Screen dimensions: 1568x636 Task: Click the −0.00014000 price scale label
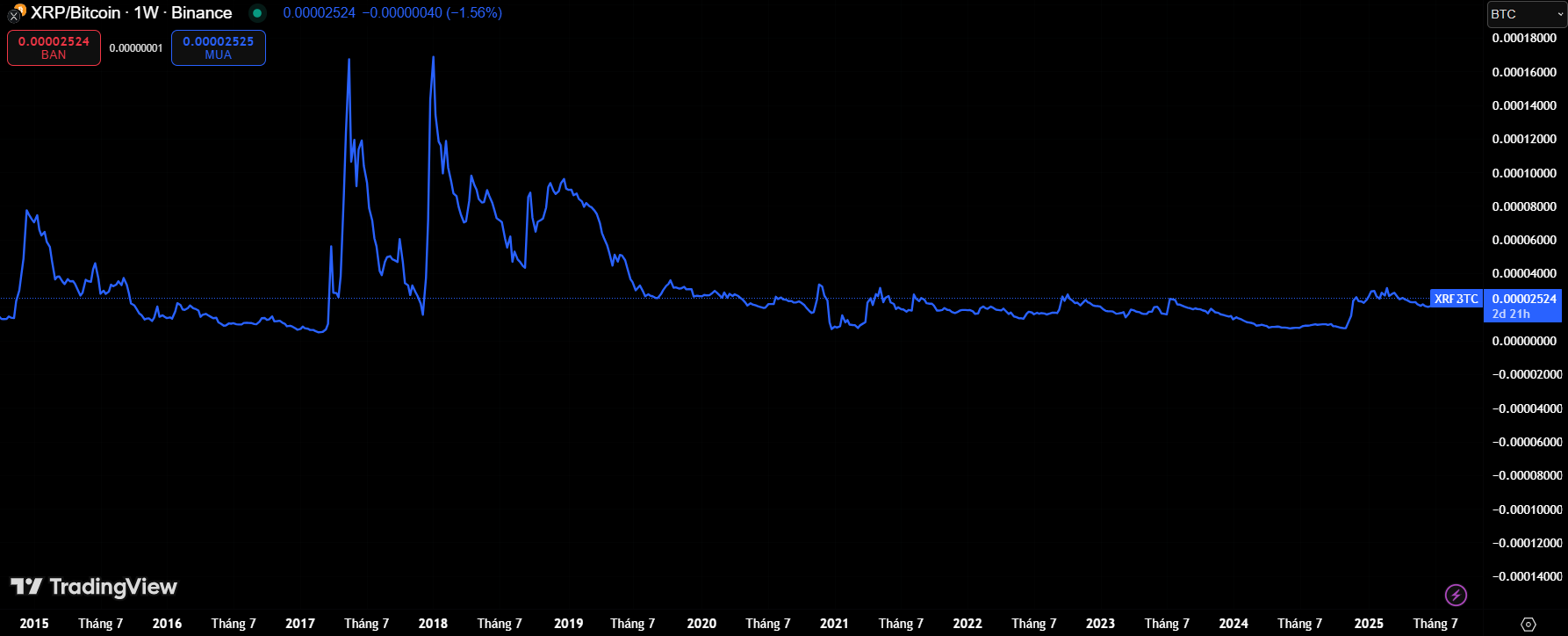pyautogui.click(x=1527, y=576)
